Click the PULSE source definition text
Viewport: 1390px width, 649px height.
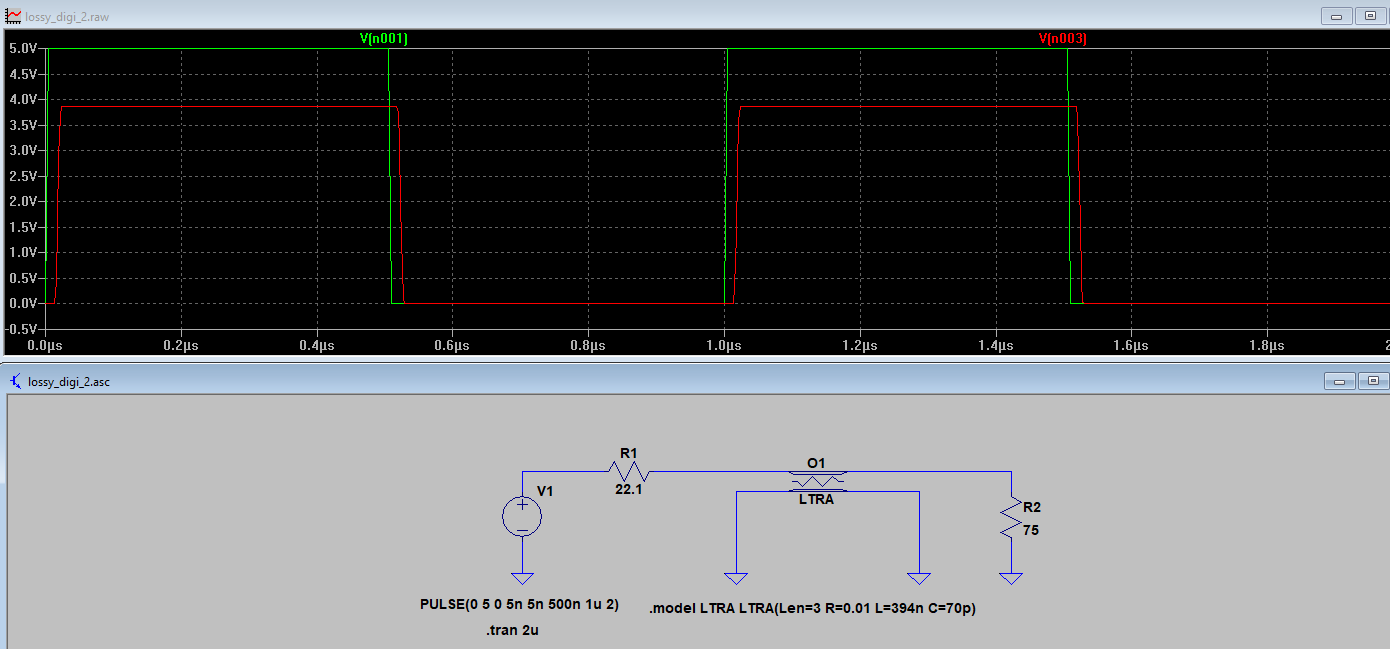(520, 604)
